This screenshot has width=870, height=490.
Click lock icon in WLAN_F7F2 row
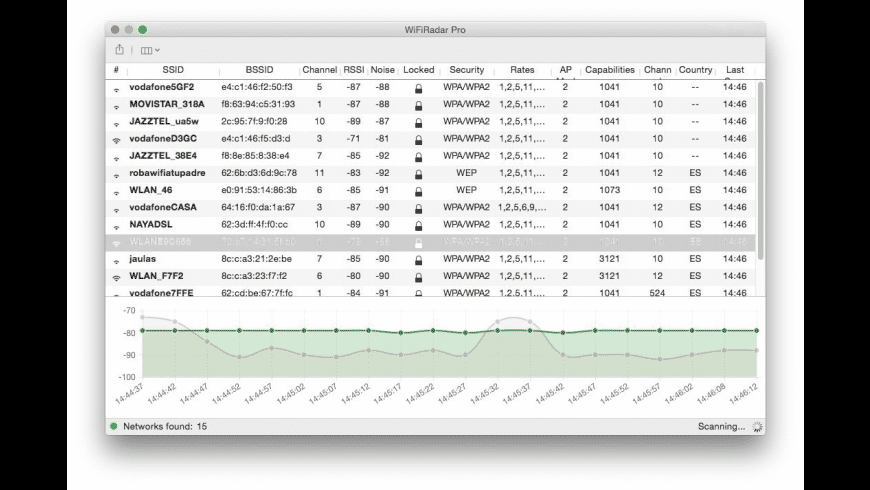point(418,277)
